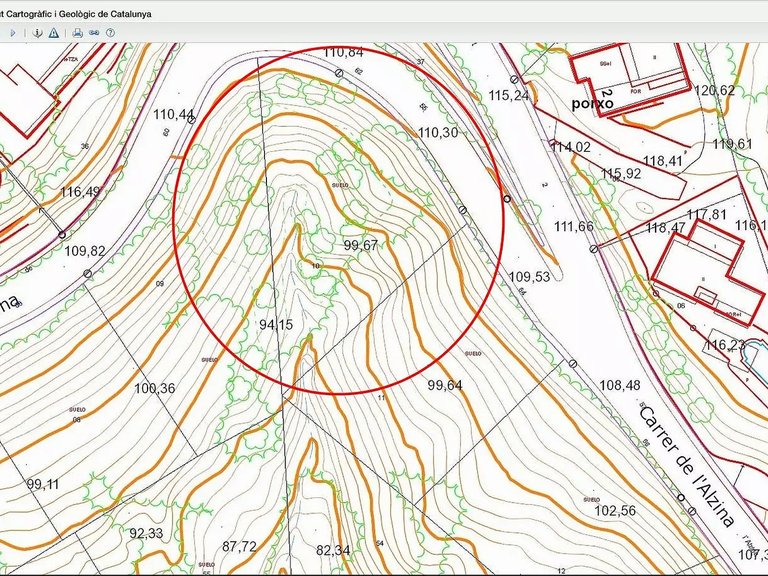Click elevation label 114,02
768x576 pixels.
[x=571, y=147]
